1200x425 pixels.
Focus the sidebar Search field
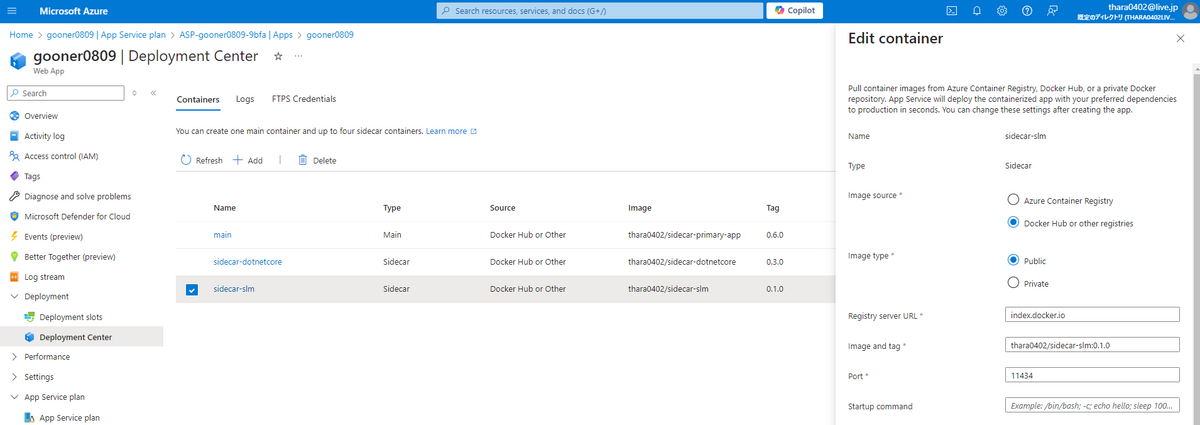[65, 93]
